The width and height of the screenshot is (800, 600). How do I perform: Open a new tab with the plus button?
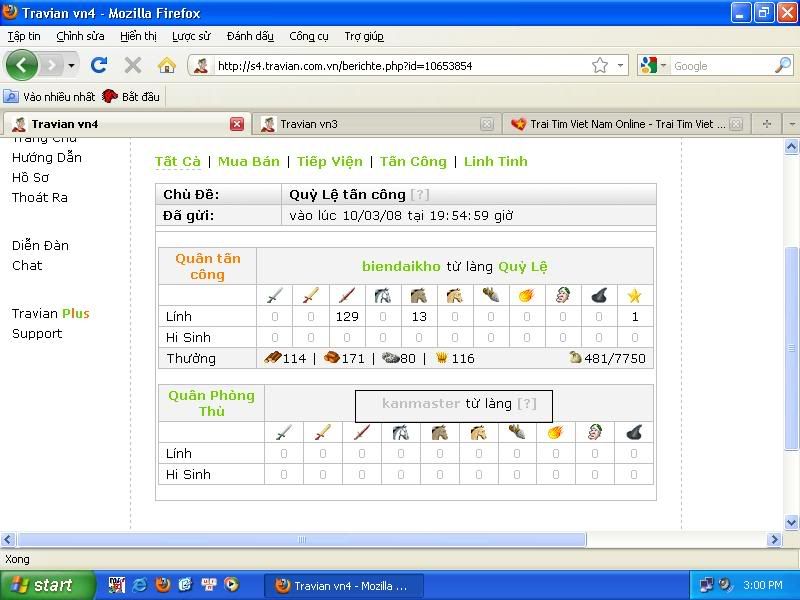coord(766,124)
